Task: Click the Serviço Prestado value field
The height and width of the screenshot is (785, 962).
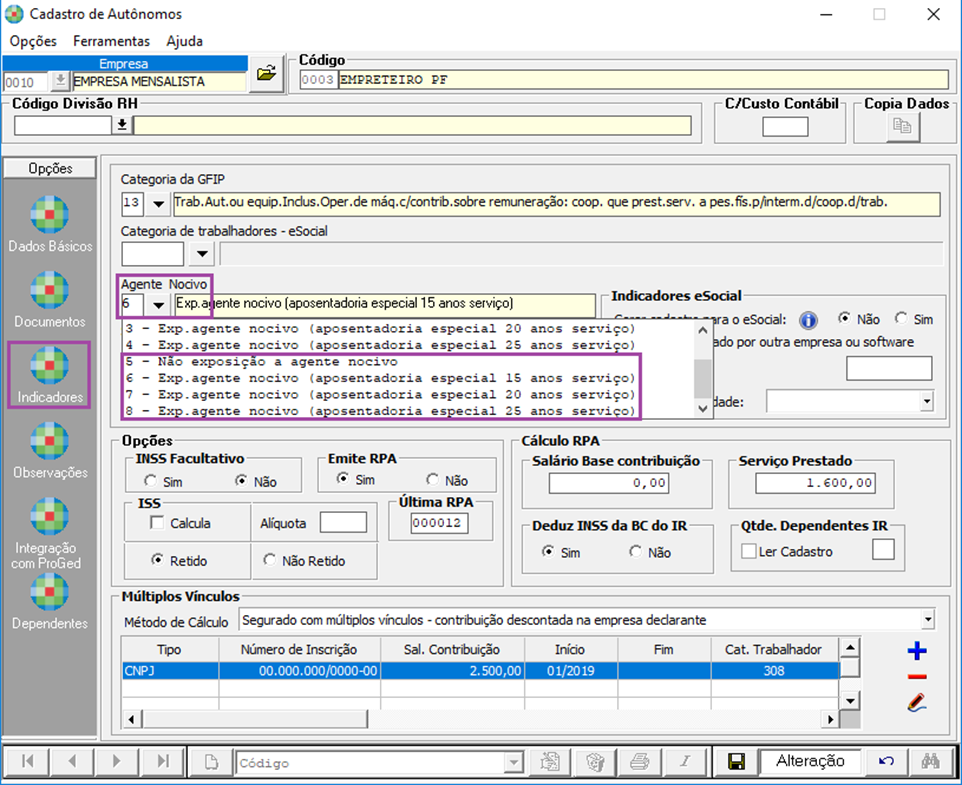Action: click(x=814, y=484)
